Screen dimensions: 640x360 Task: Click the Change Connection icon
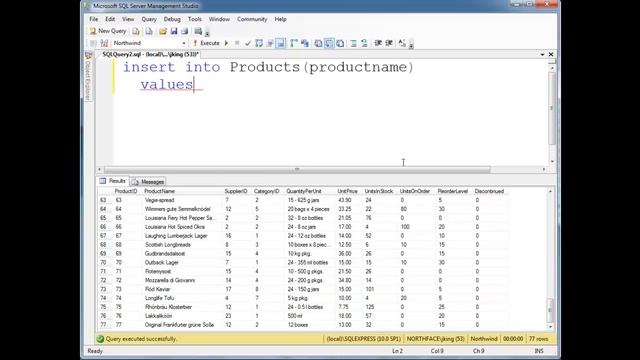(x=104, y=43)
